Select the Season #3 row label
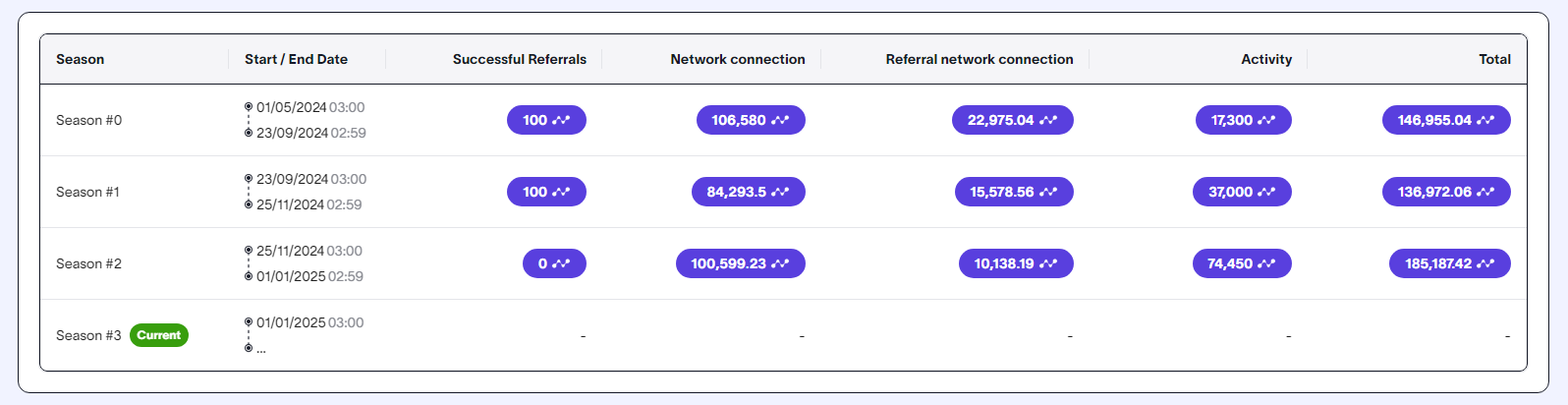1568x405 pixels. 88,335
